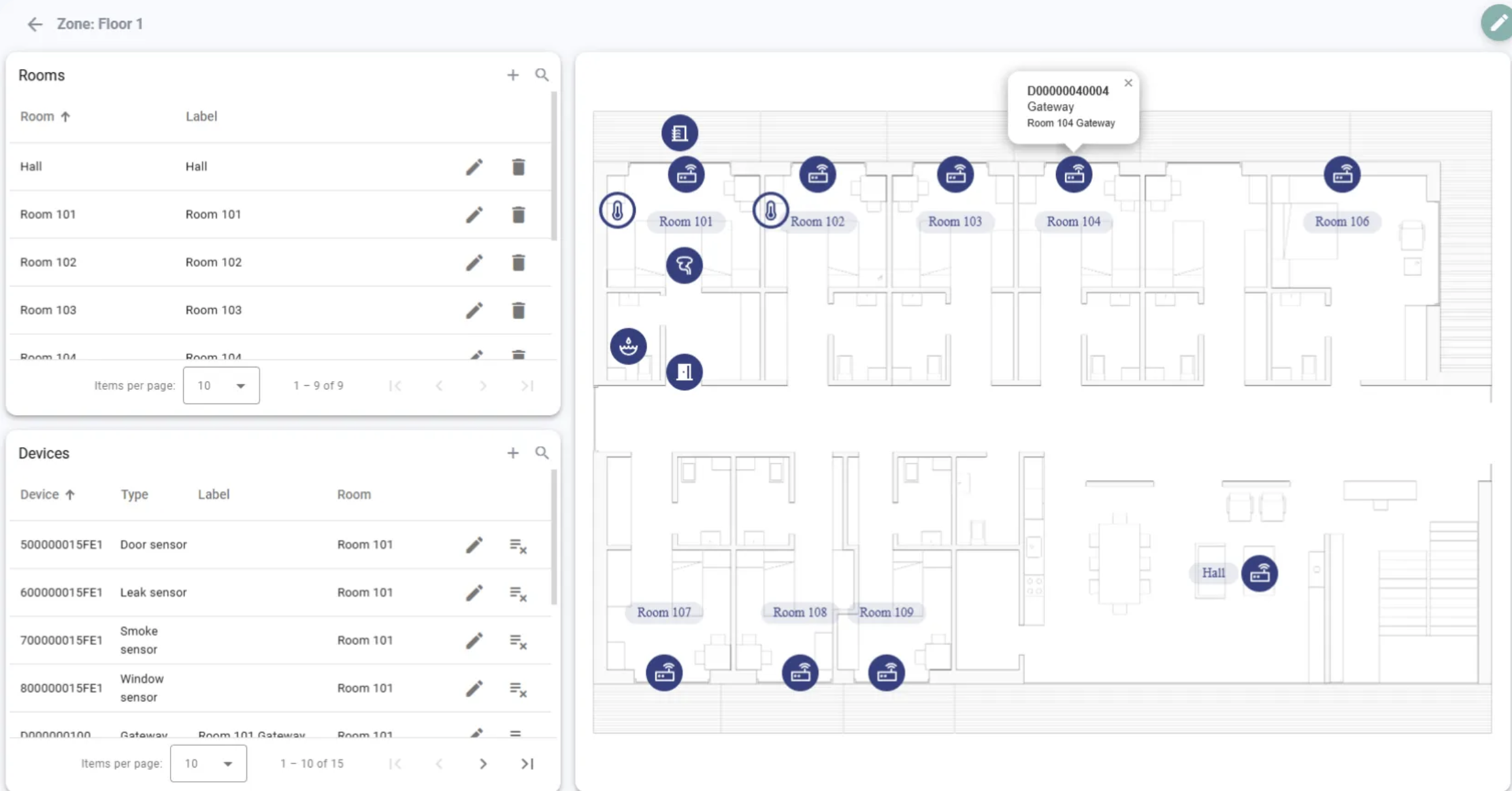Screen dimensions: 1512x791
Task: Sort devices by the Type column
Action: coord(134,494)
